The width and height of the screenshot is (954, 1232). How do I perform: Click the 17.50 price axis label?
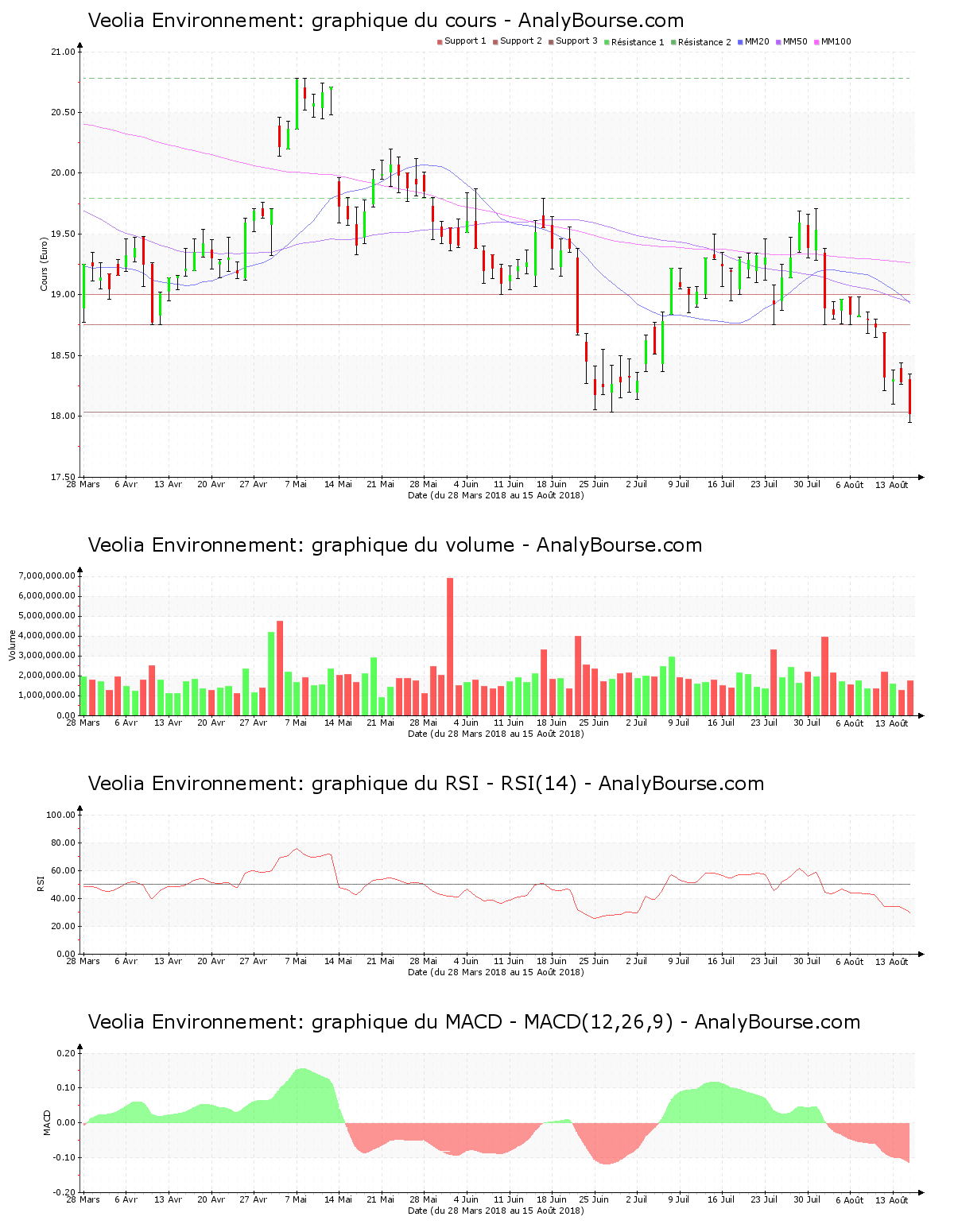coord(63,477)
